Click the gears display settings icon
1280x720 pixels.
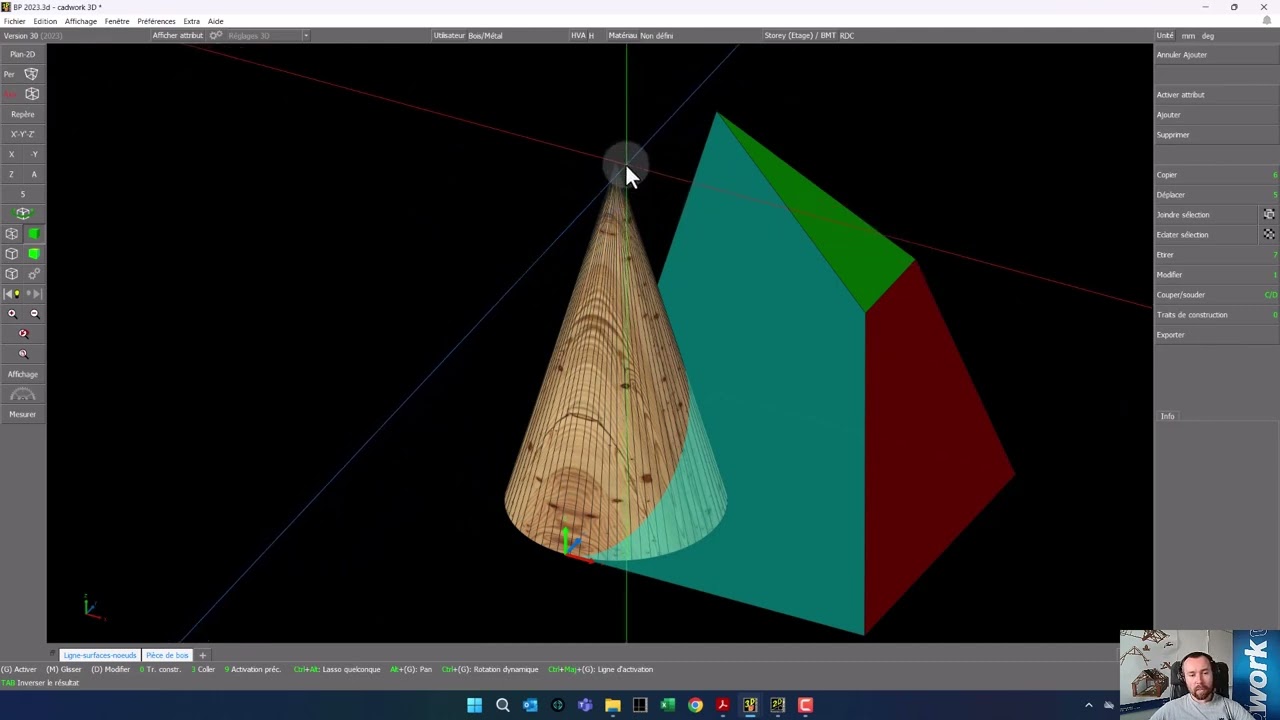(34, 274)
